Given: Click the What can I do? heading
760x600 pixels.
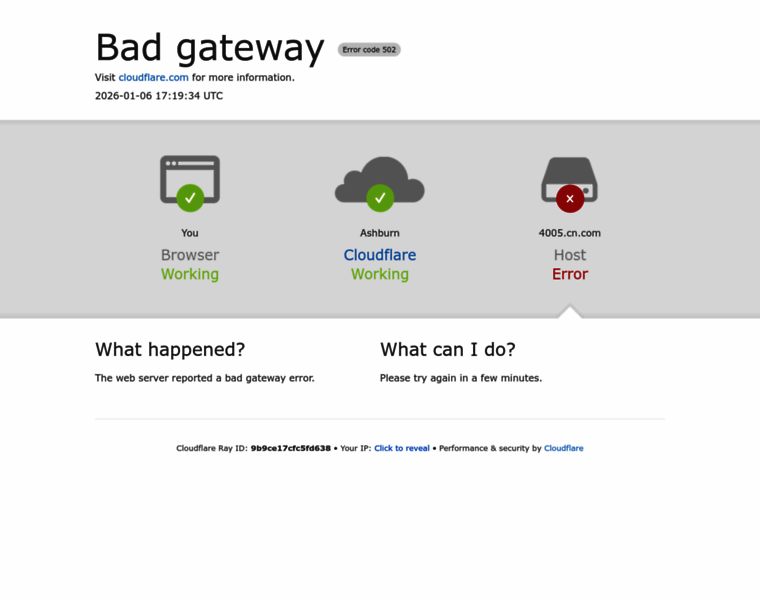Looking at the screenshot, I should pos(448,349).
